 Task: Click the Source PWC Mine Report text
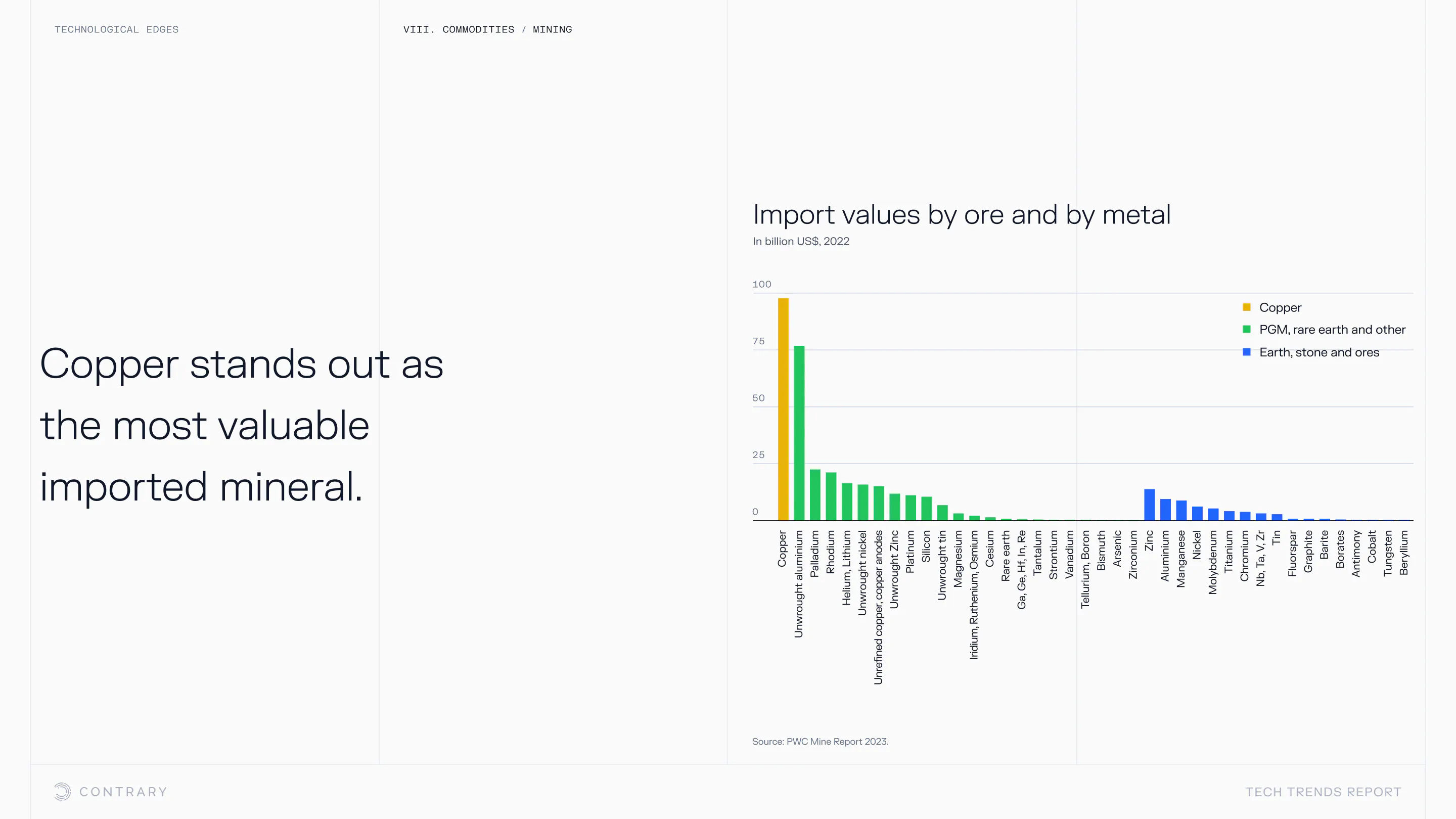(x=820, y=741)
